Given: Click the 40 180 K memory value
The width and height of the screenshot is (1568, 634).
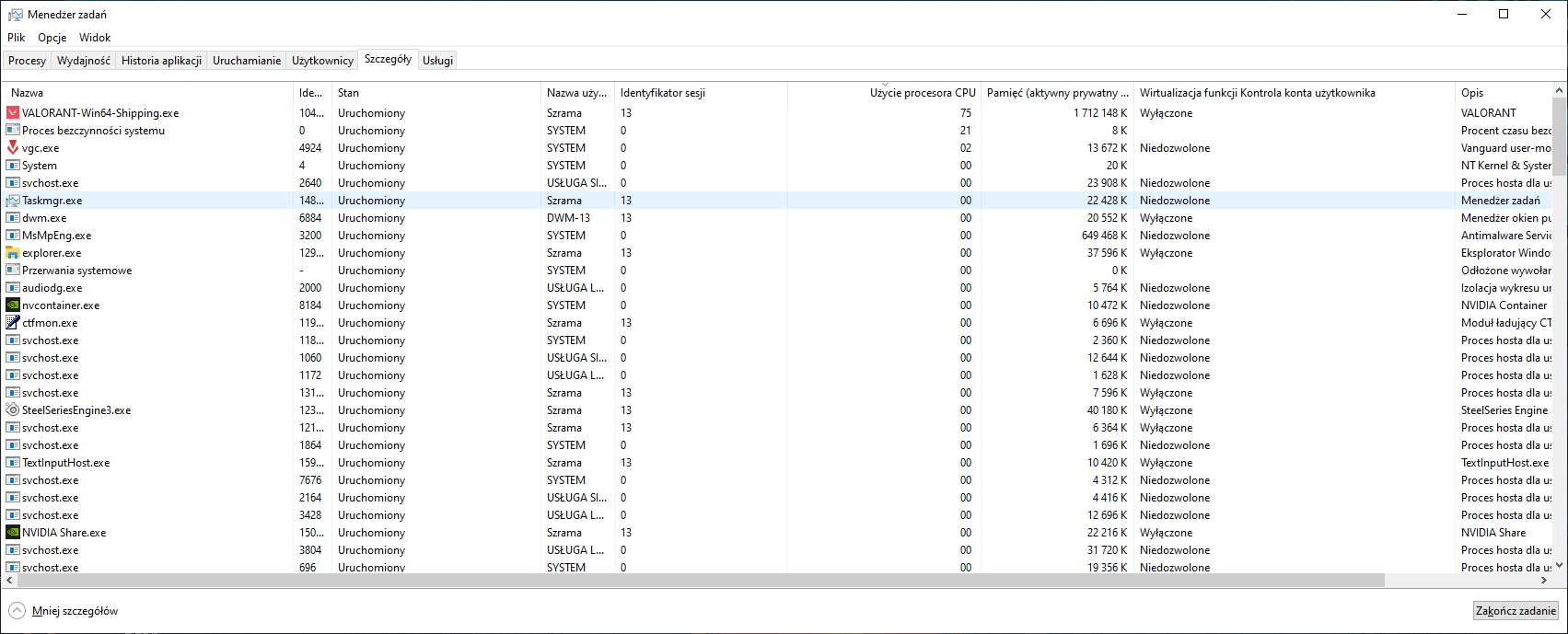Looking at the screenshot, I should (x=1108, y=410).
